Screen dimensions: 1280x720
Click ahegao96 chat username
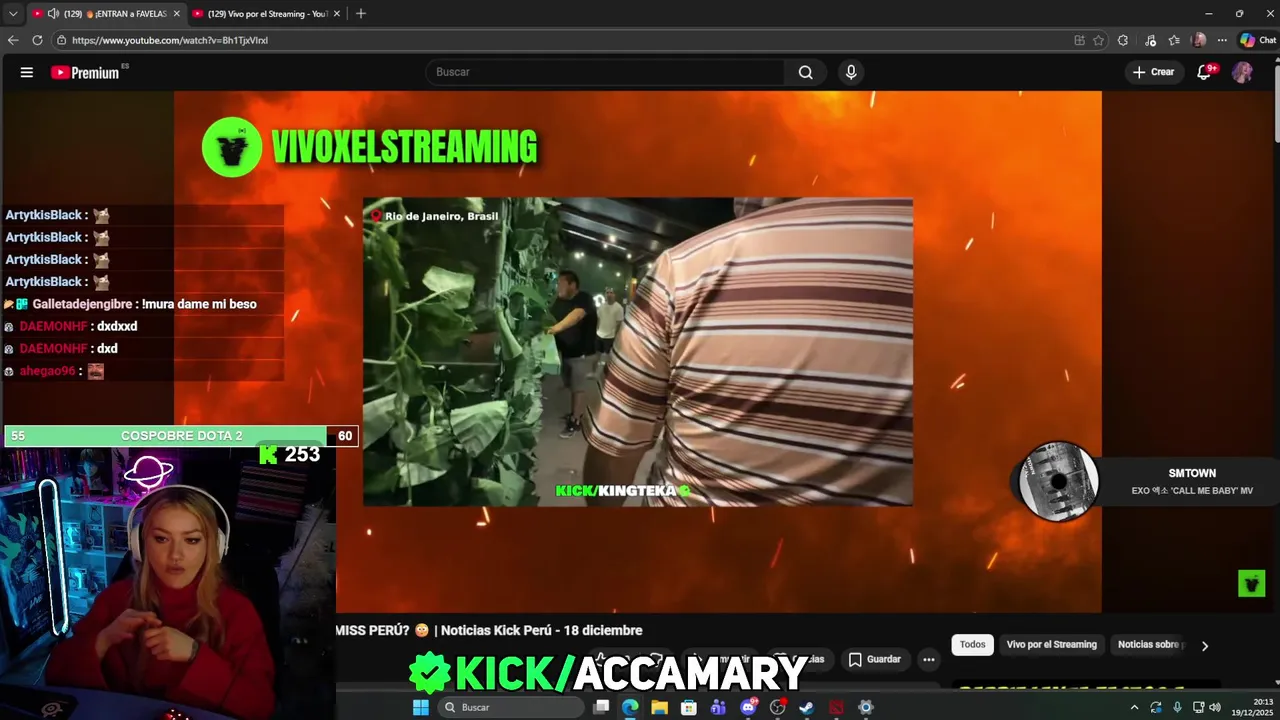point(48,371)
